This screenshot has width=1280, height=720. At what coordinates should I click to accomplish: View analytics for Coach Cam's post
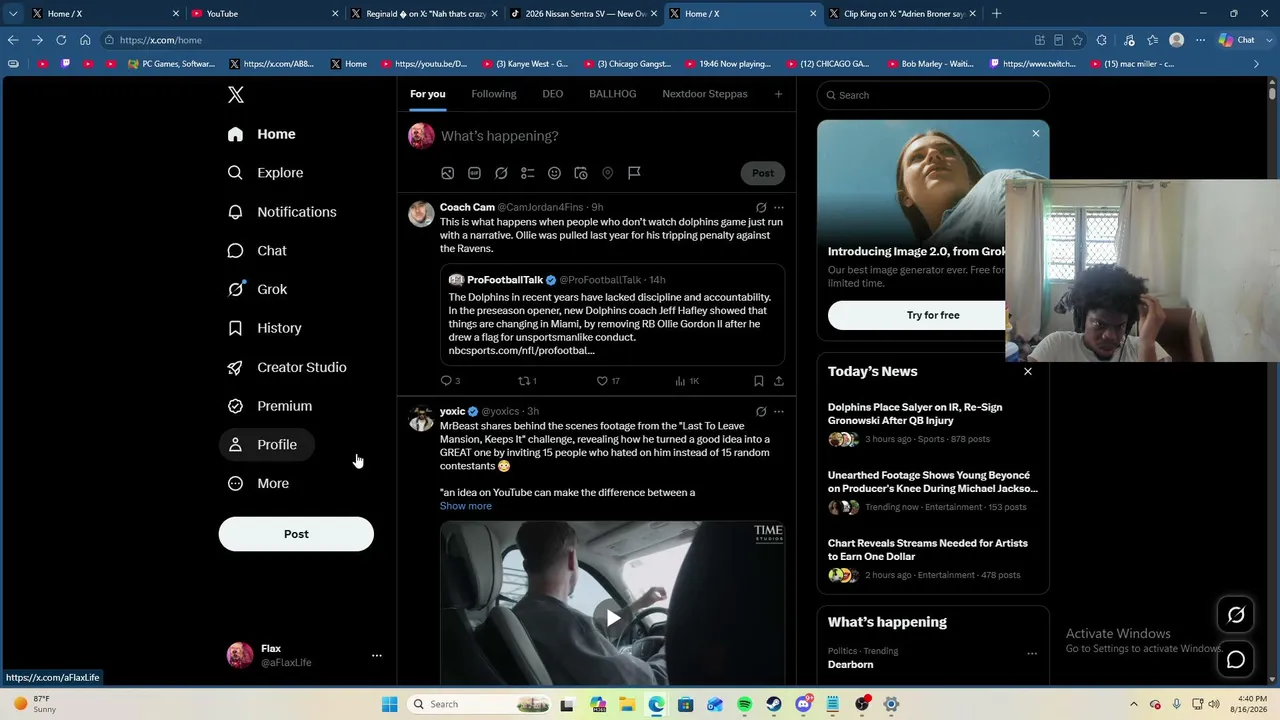pyautogui.click(x=687, y=381)
